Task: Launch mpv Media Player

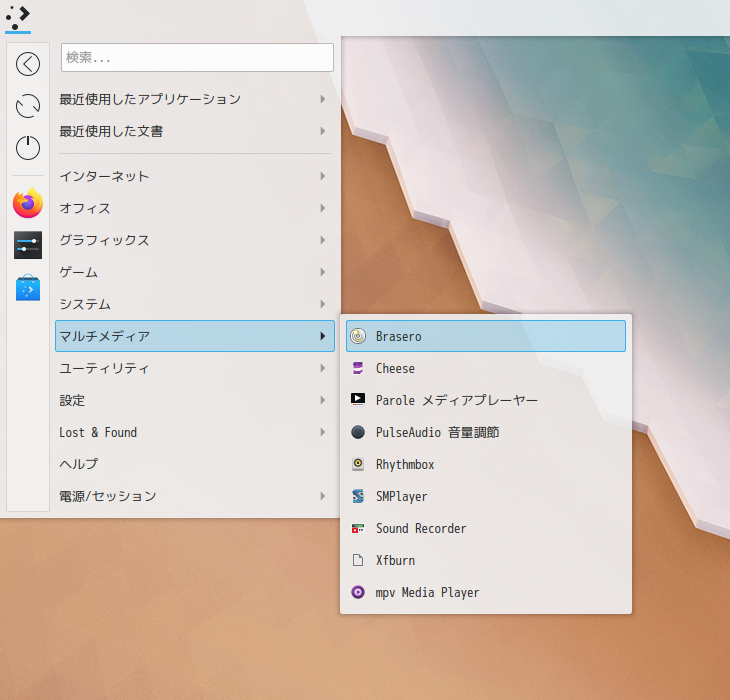Action: [486, 592]
